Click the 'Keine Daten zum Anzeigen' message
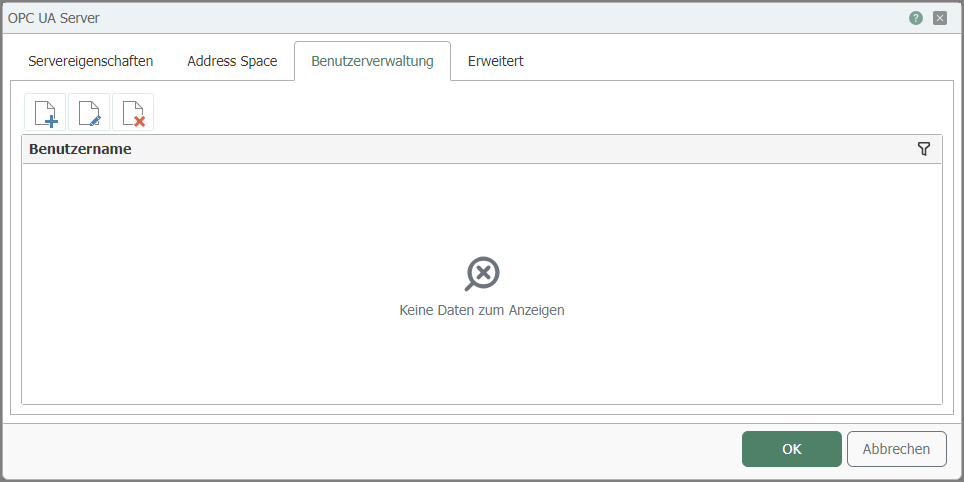 [x=482, y=310]
